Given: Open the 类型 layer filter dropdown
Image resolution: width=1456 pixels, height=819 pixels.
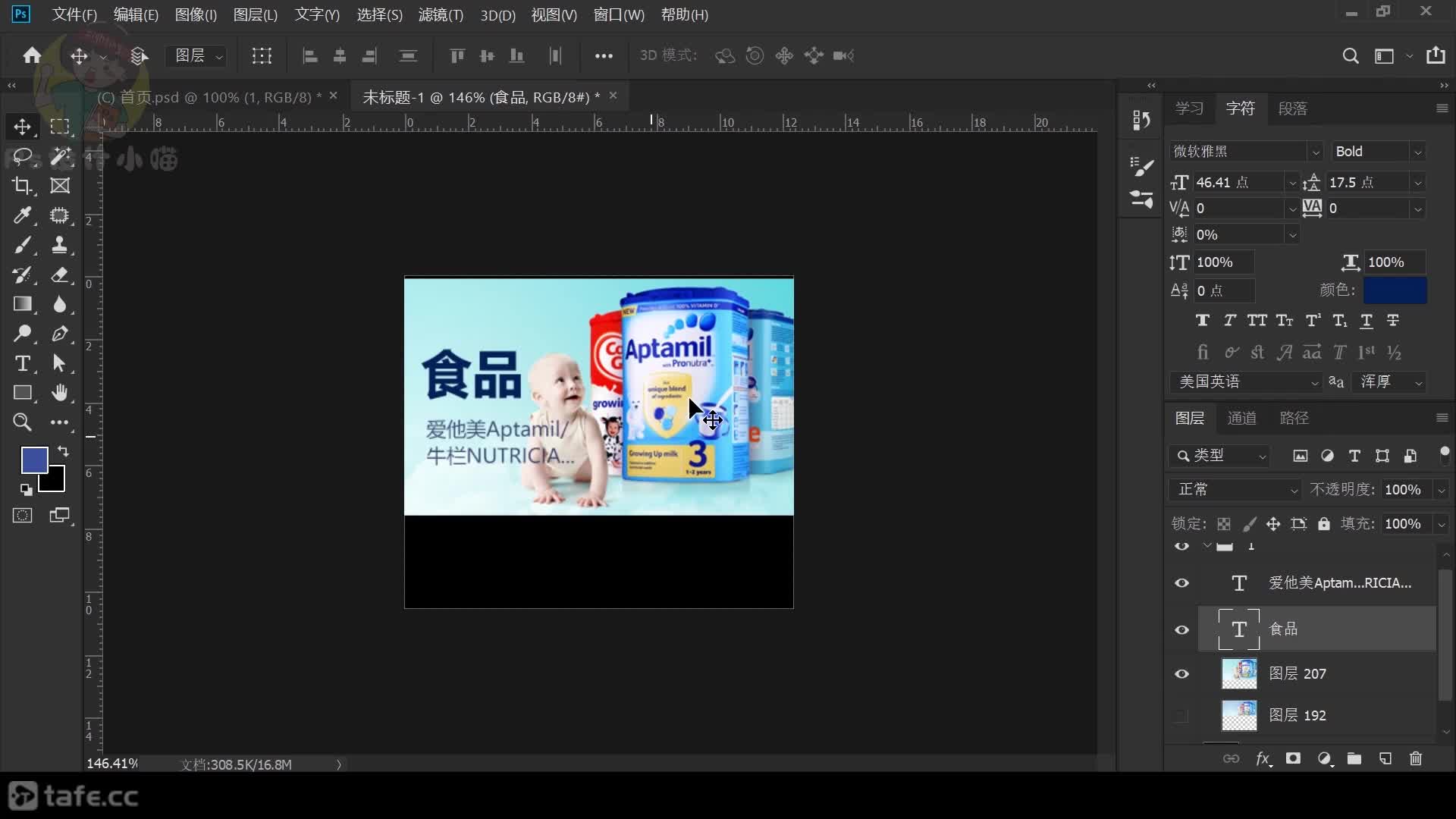Looking at the screenshot, I should coord(1219,456).
